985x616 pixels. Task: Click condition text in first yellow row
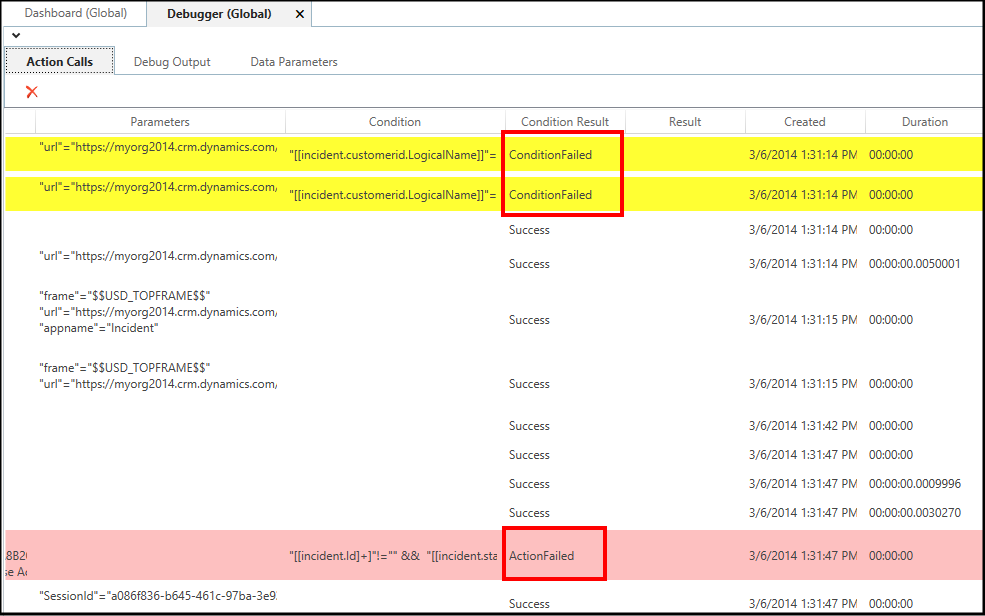point(393,155)
